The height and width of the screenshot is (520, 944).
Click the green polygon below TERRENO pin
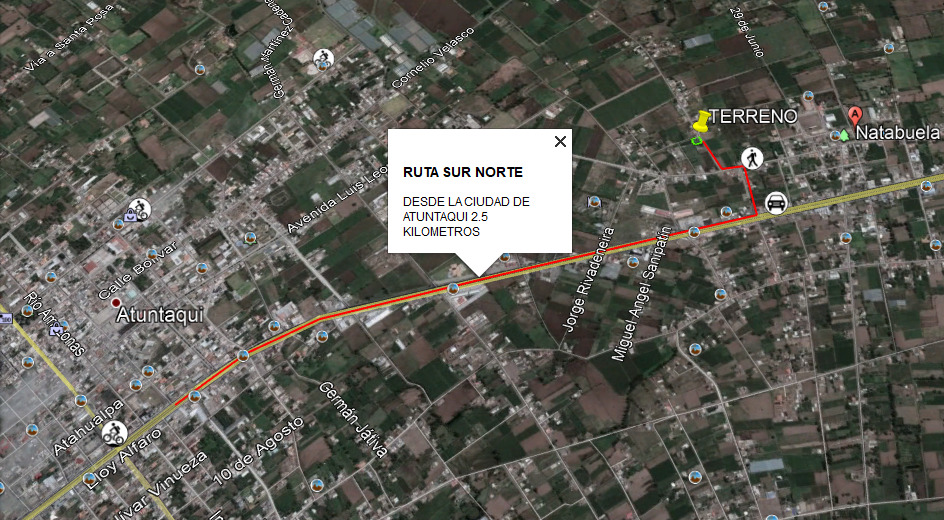[x=697, y=140]
